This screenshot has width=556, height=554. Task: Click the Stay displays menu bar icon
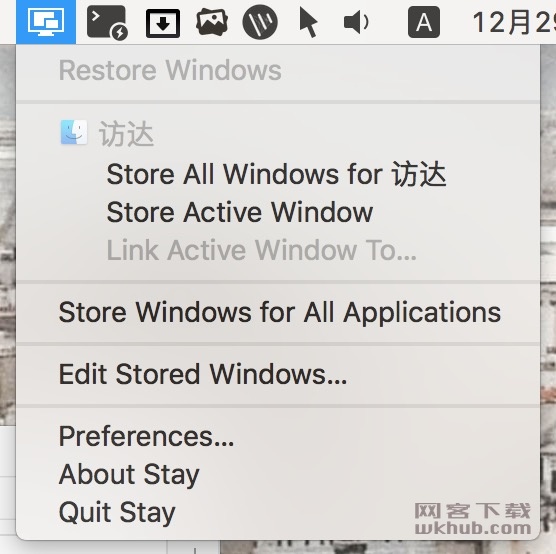[46, 22]
